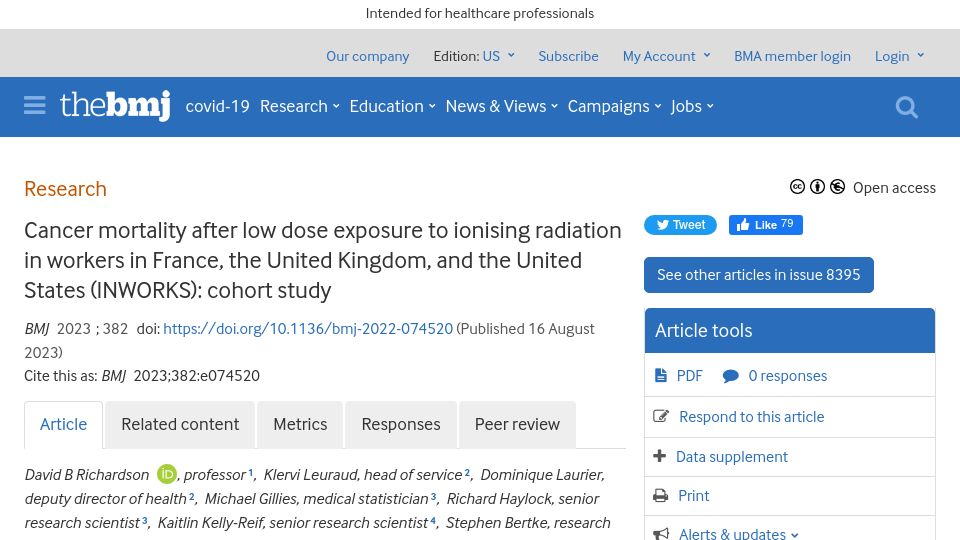Expand the Education navigation menu

pos(392,106)
